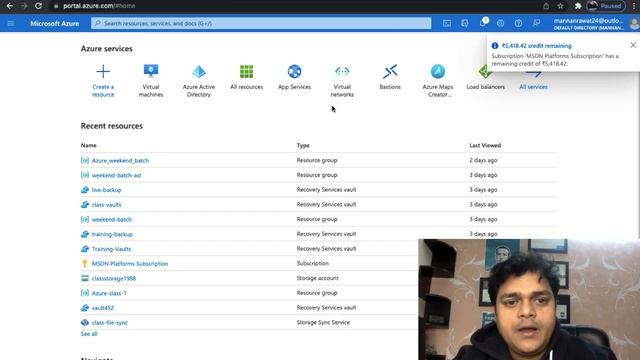Click the Microsoft Azure home logo text
The width and height of the screenshot is (640, 360).
click(54, 23)
